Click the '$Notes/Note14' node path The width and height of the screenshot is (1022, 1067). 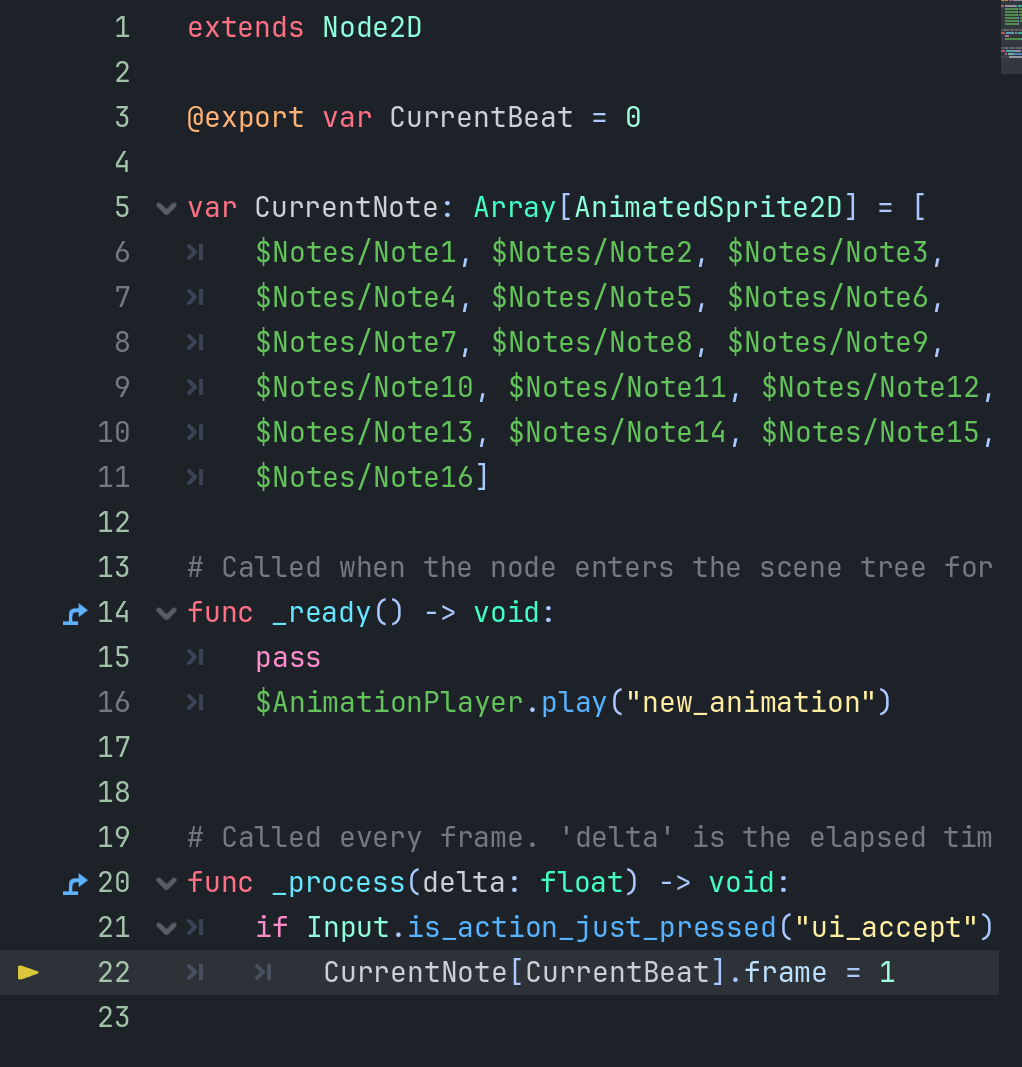point(617,432)
